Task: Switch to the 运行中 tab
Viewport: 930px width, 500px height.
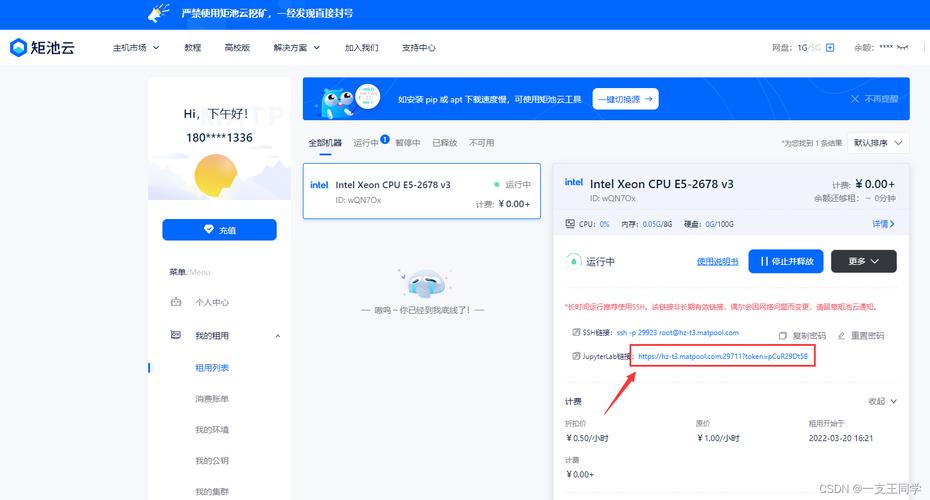Action: point(366,143)
